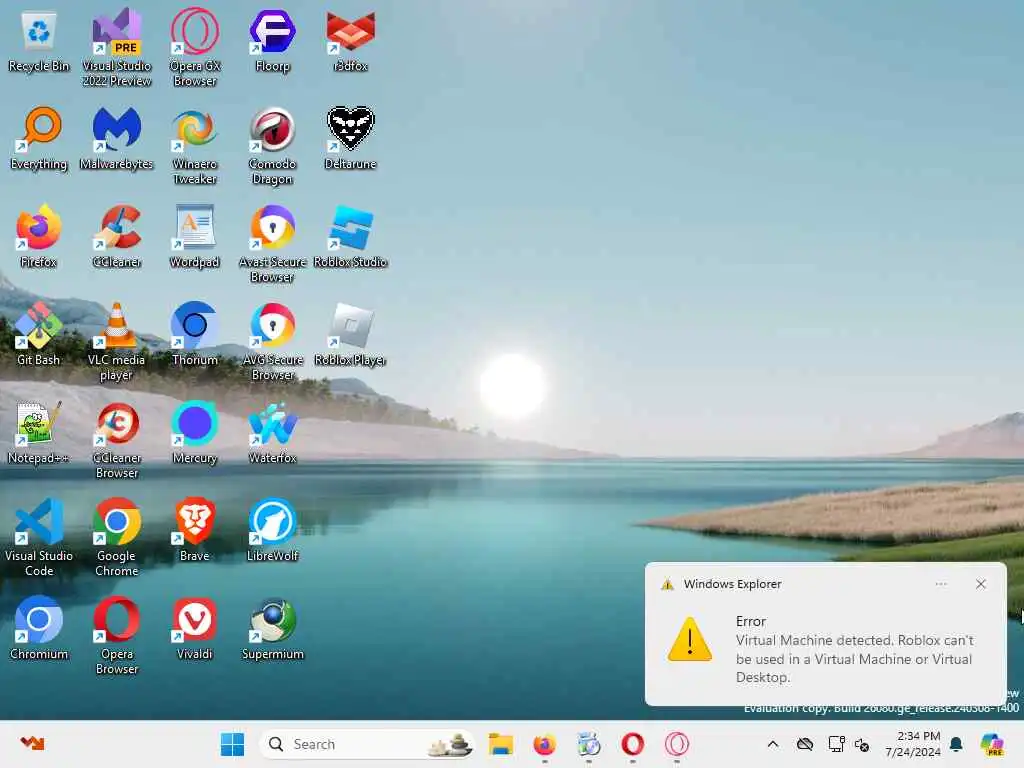Open the taskbar app left of Opera
Screen dimensions: 1024x768
point(588,744)
